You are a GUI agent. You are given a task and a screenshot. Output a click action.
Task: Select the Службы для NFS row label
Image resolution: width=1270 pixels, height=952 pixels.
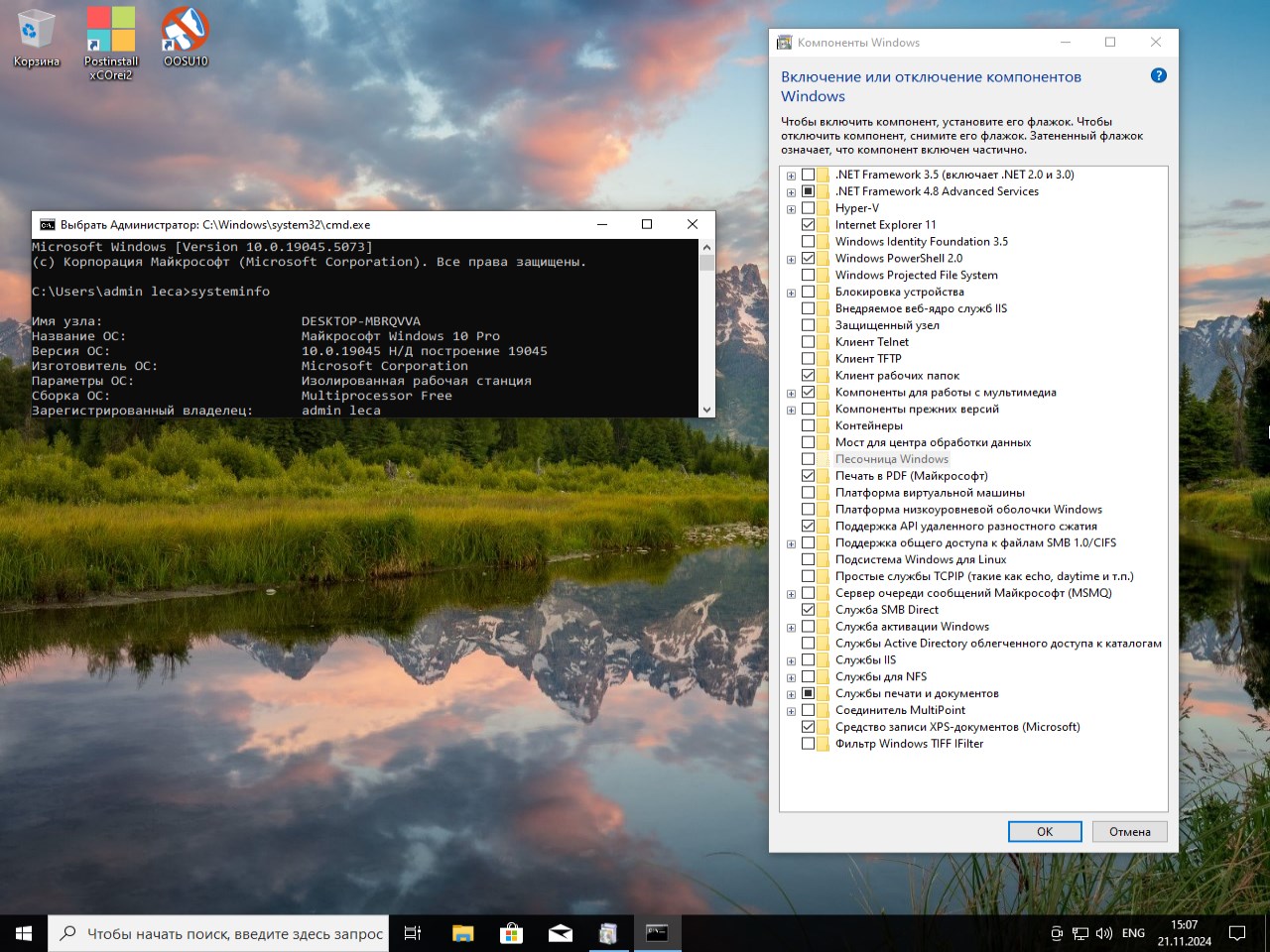pos(880,676)
